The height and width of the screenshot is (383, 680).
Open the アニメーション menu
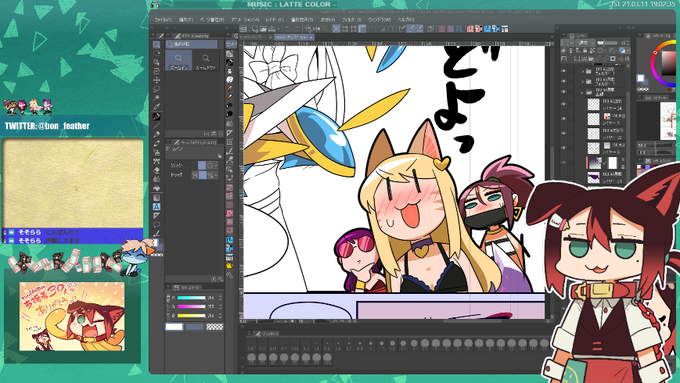coord(245,20)
